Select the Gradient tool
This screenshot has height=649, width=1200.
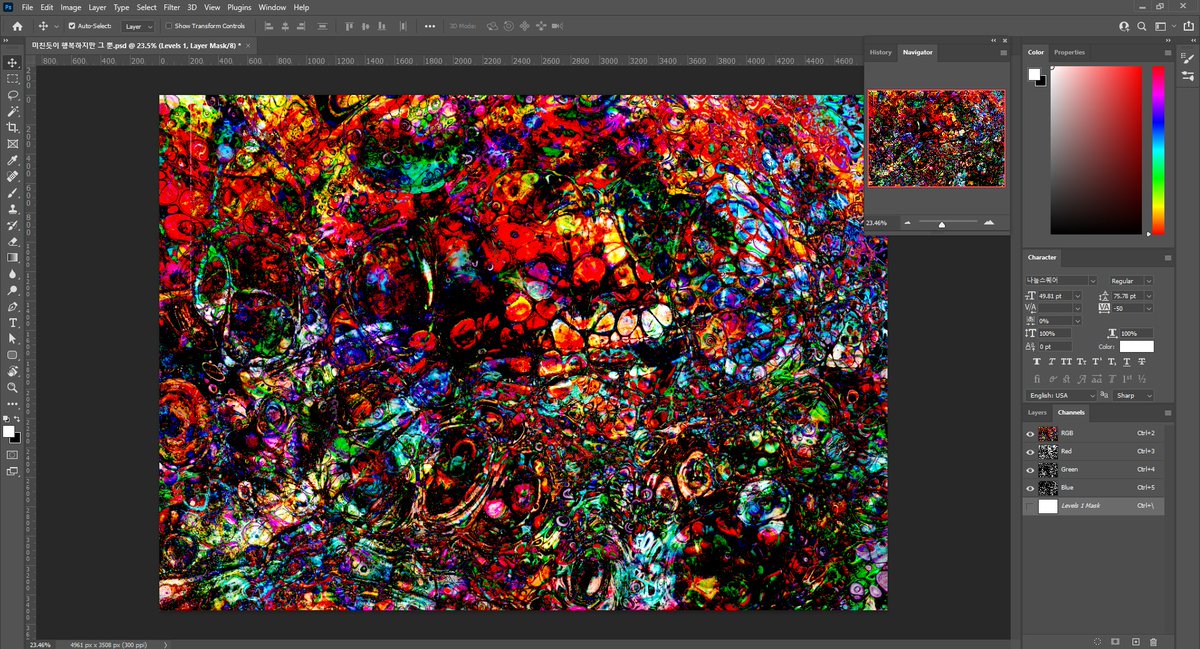13,257
